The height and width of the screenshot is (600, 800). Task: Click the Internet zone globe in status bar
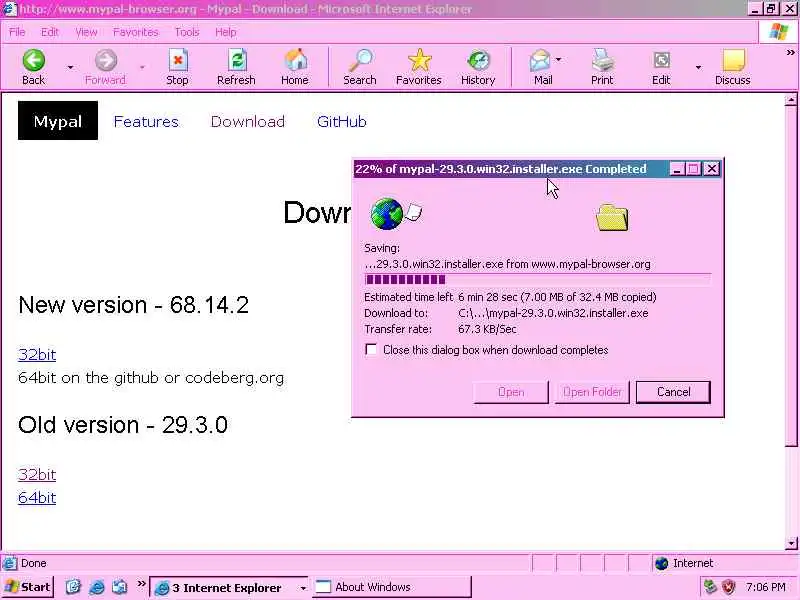[x=661, y=563]
